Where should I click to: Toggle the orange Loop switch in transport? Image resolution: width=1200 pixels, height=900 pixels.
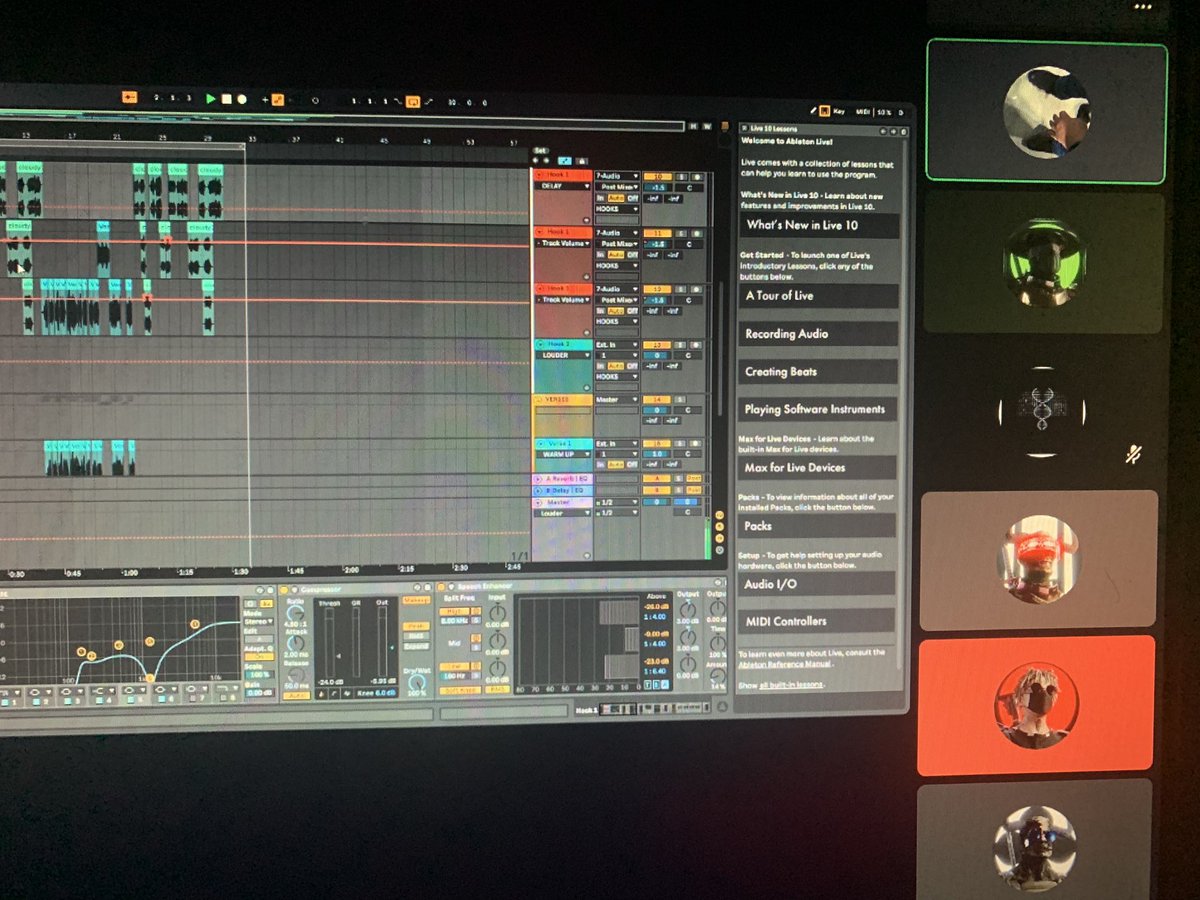412,102
